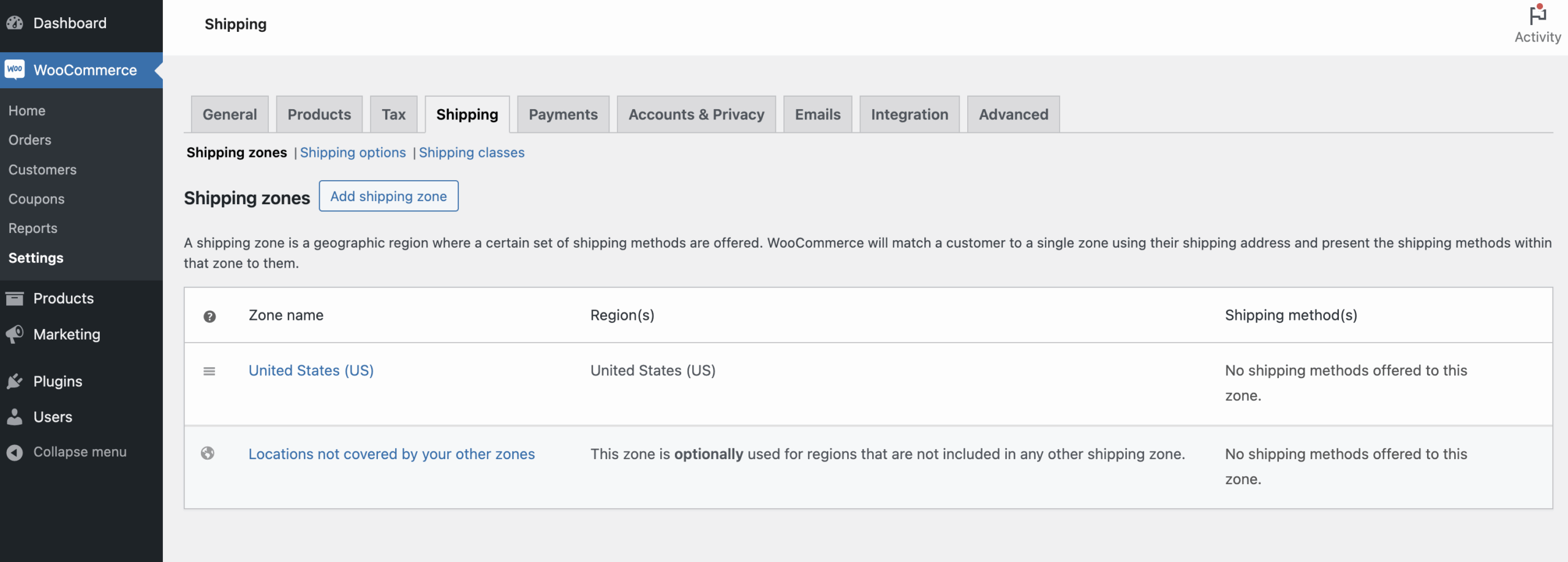Switch to the Payments tab
The width and height of the screenshot is (1568, 562).
[x=563, y=114]
